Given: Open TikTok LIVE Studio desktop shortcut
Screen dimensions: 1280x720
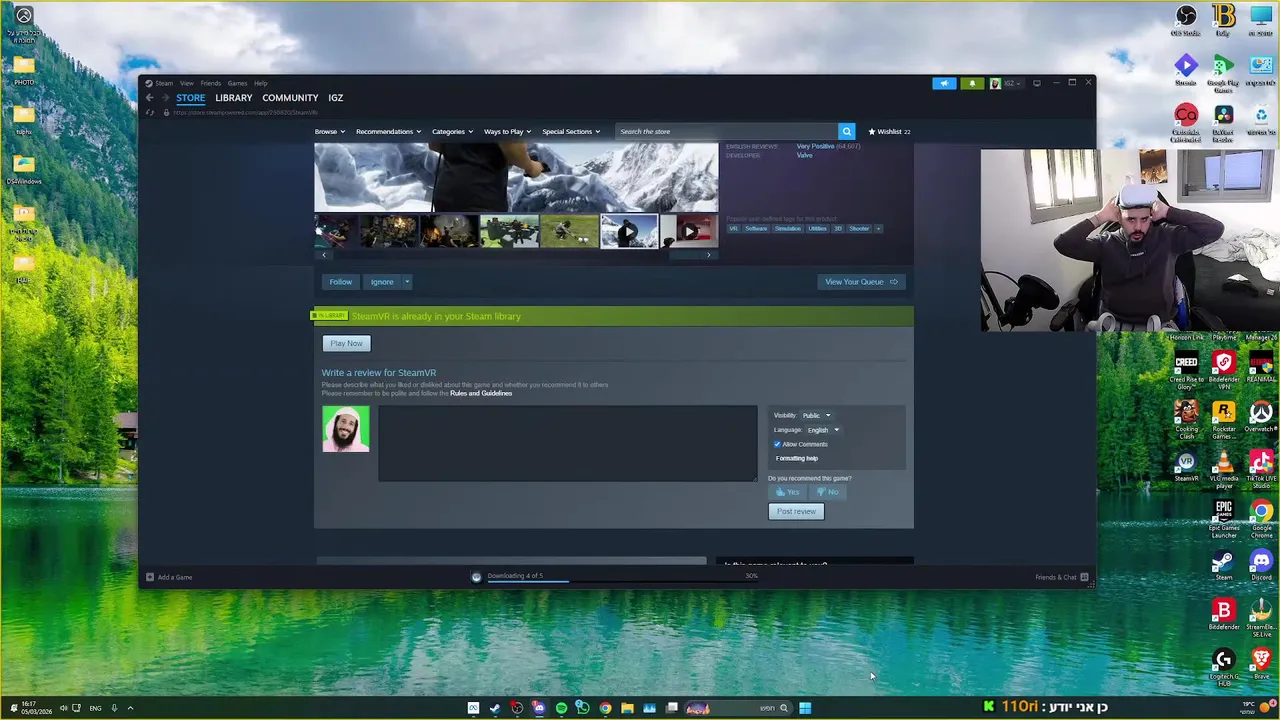Looking at the screenshot, I should coord(1261,469).
